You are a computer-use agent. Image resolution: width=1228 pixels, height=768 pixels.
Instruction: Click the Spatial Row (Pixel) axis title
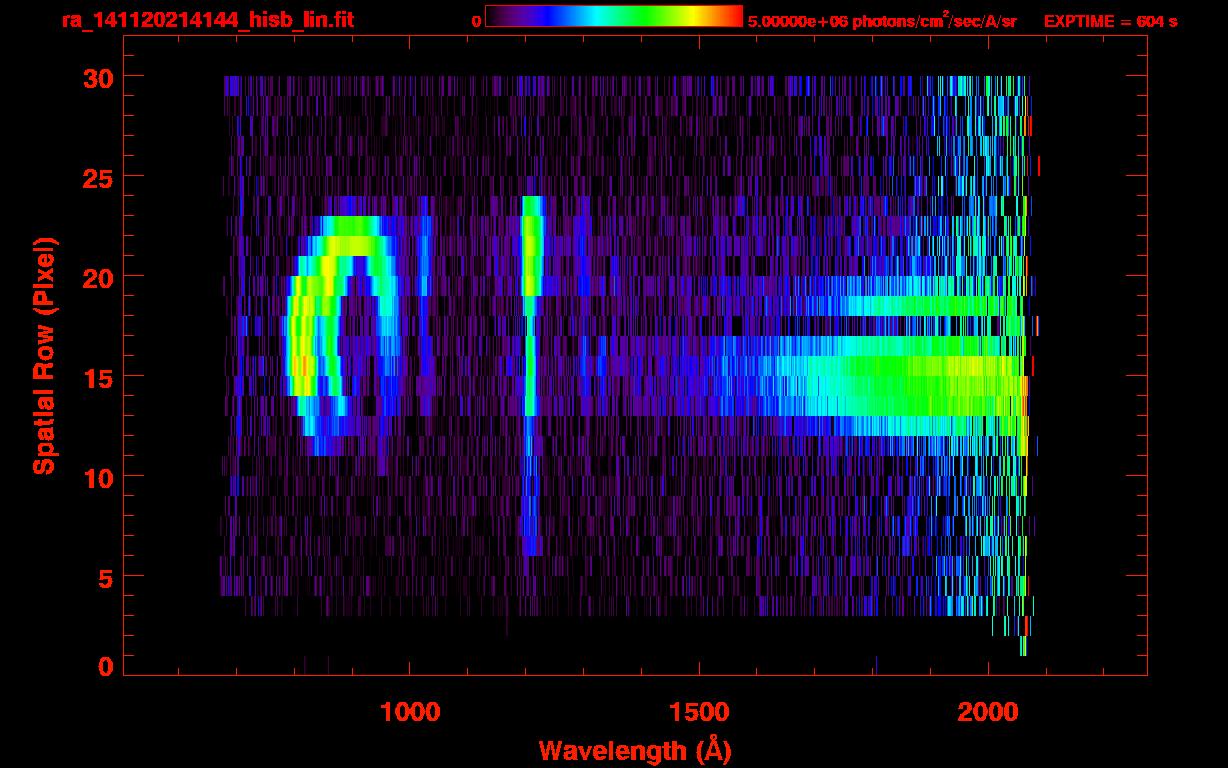45,355
